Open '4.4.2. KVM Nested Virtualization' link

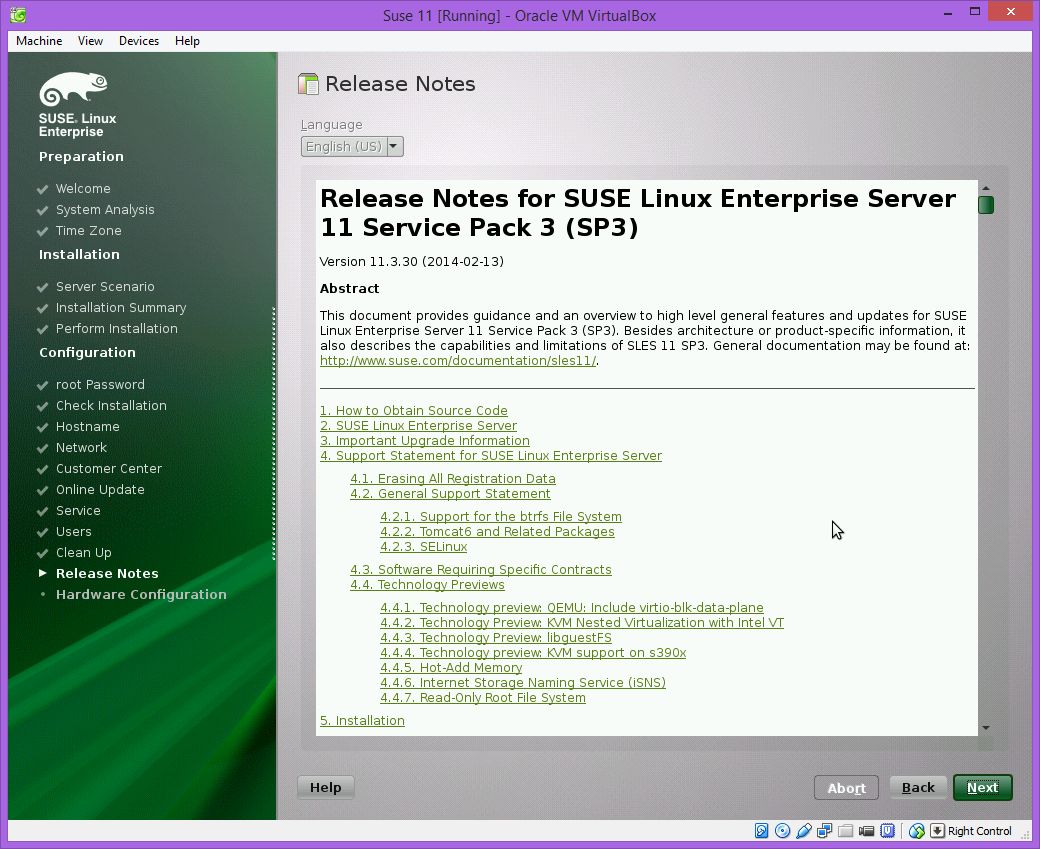(x=582, y=623)
